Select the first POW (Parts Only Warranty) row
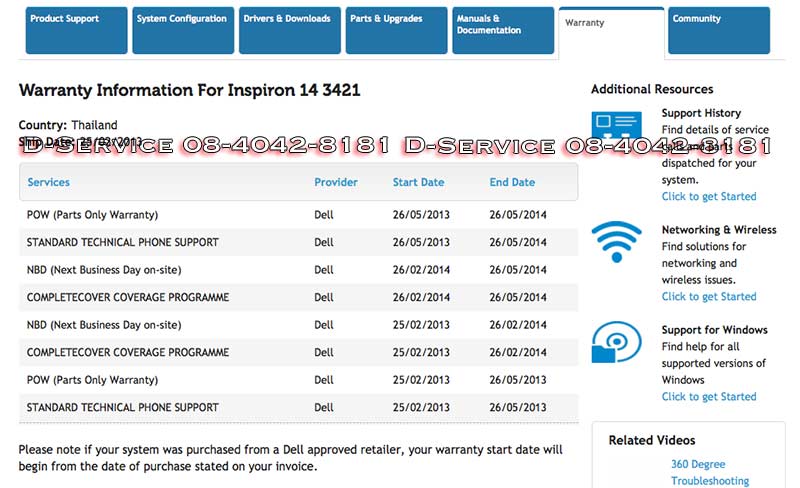The width and height of the screenshot is (800, 488). (93, 215)
